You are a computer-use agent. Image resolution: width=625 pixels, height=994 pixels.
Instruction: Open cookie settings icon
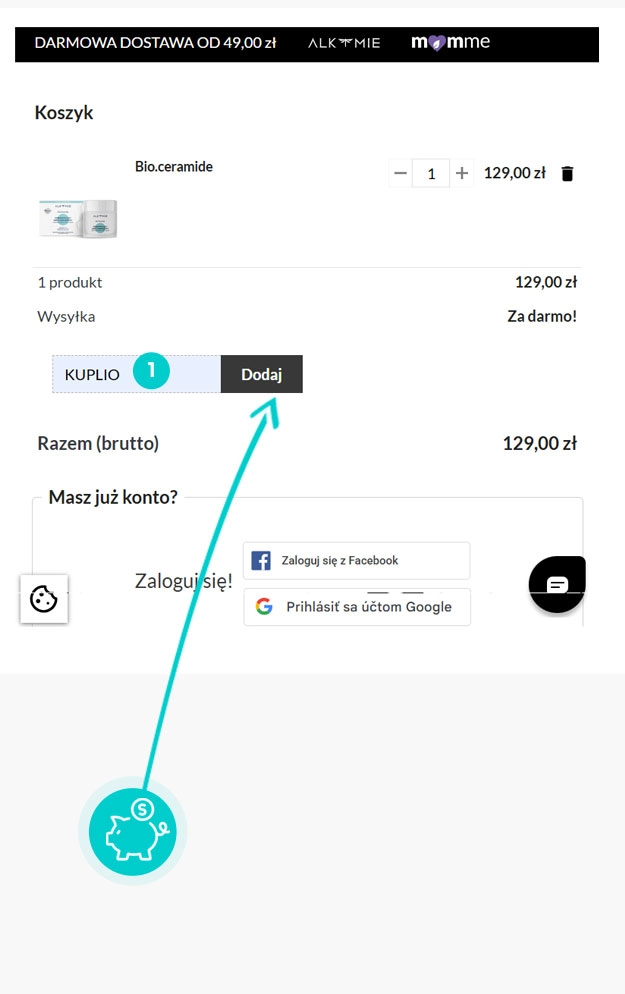coord(44,599)
